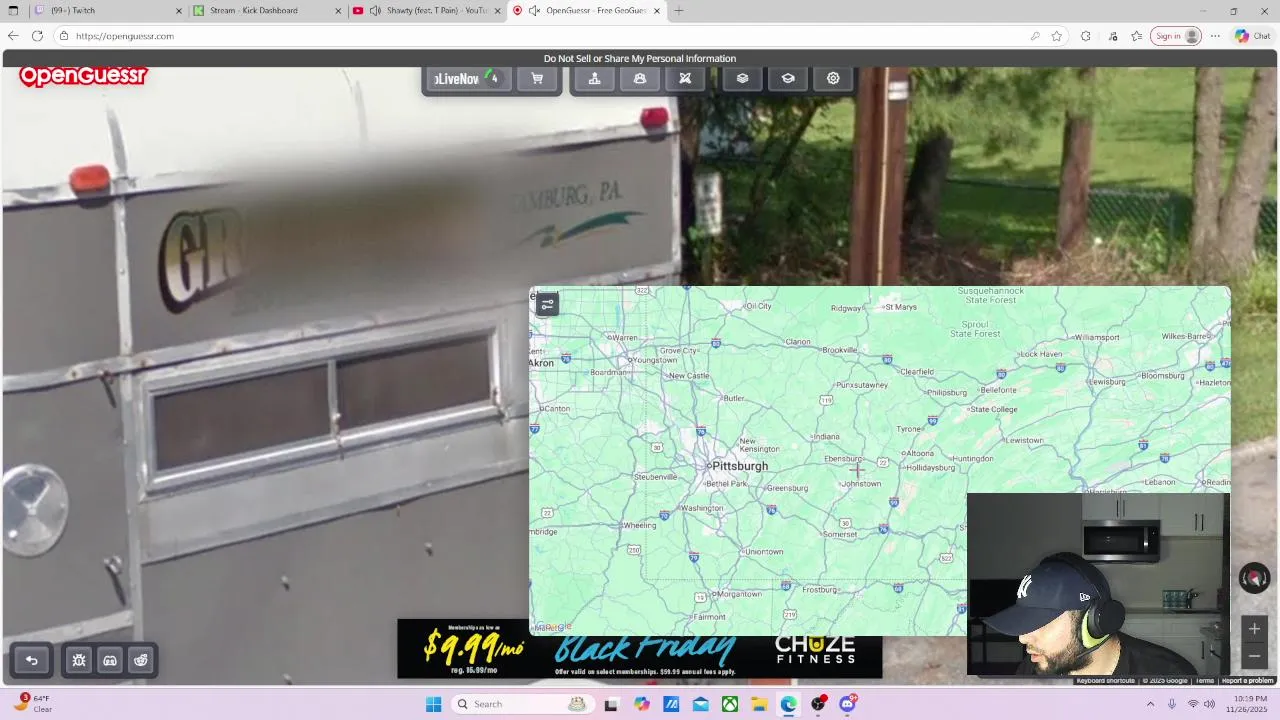Open the taskbar microphone icon
This screenshot has width=1280, height=720.
(x=1172, y=704)
